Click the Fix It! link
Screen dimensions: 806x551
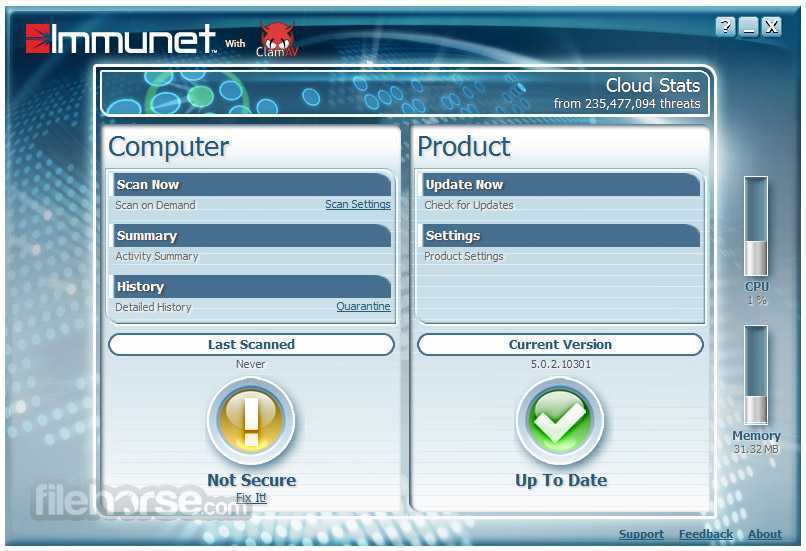coord(251,498)
